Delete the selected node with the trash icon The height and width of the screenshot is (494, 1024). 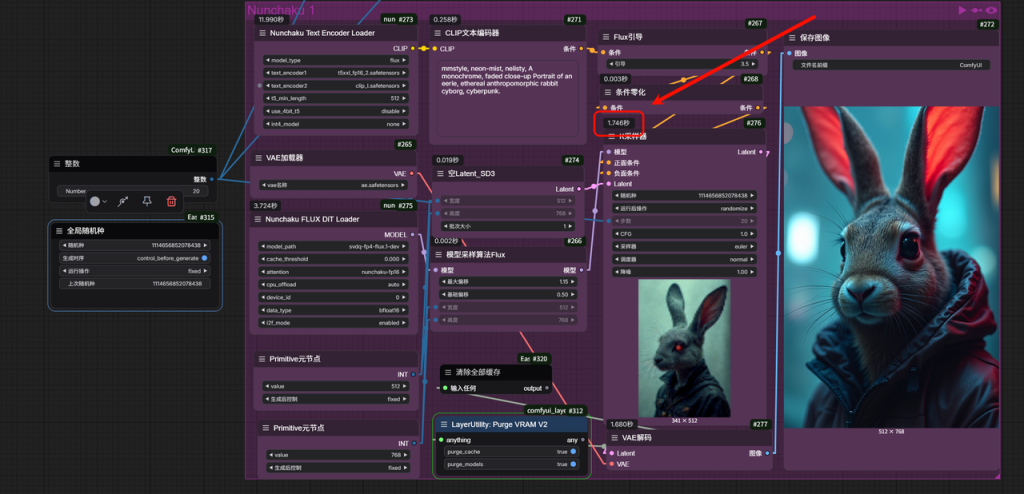tap(171, 201)
